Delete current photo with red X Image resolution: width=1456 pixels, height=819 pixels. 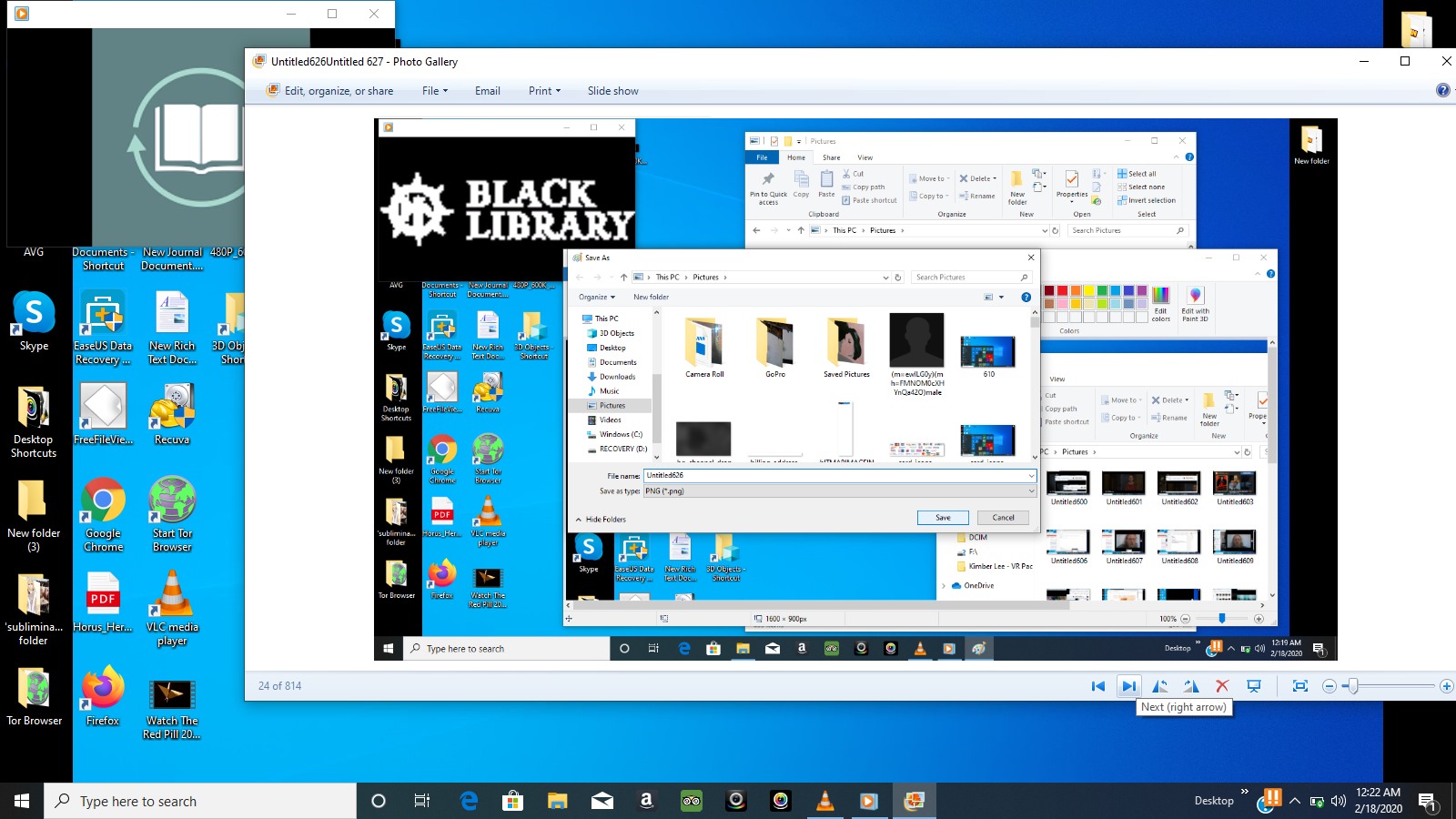pos(1222,686)
